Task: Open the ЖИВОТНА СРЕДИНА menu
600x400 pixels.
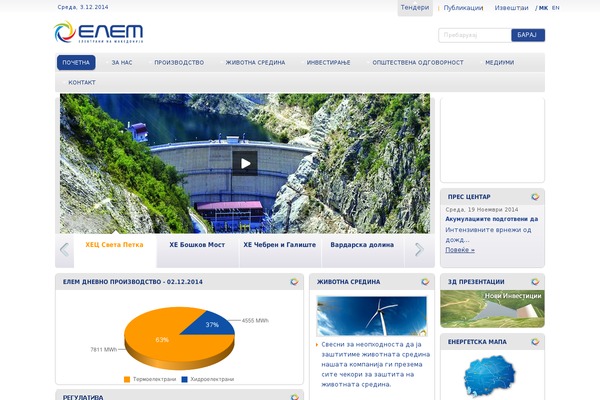Action: 255,62
